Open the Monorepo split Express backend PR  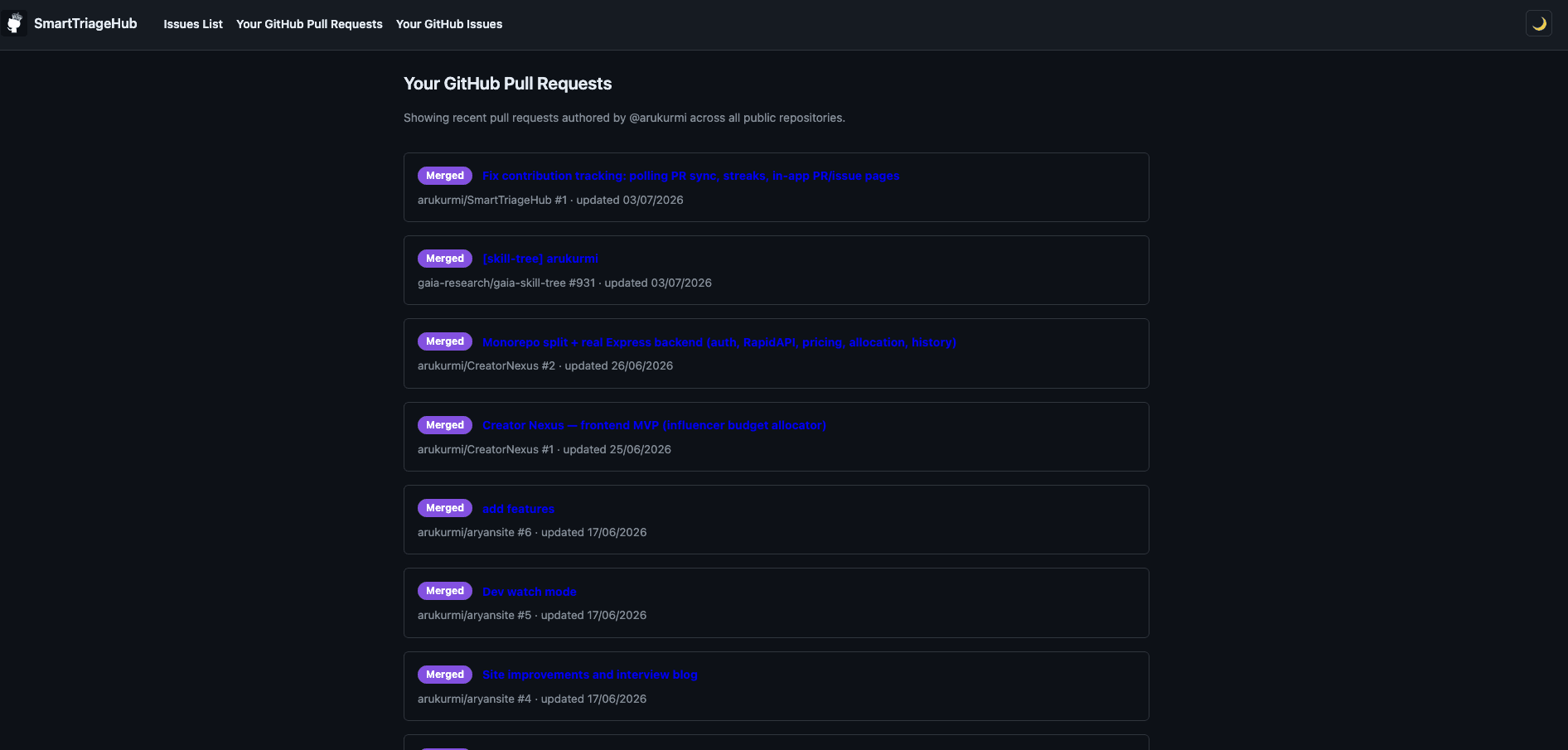(x=719, y=341)
